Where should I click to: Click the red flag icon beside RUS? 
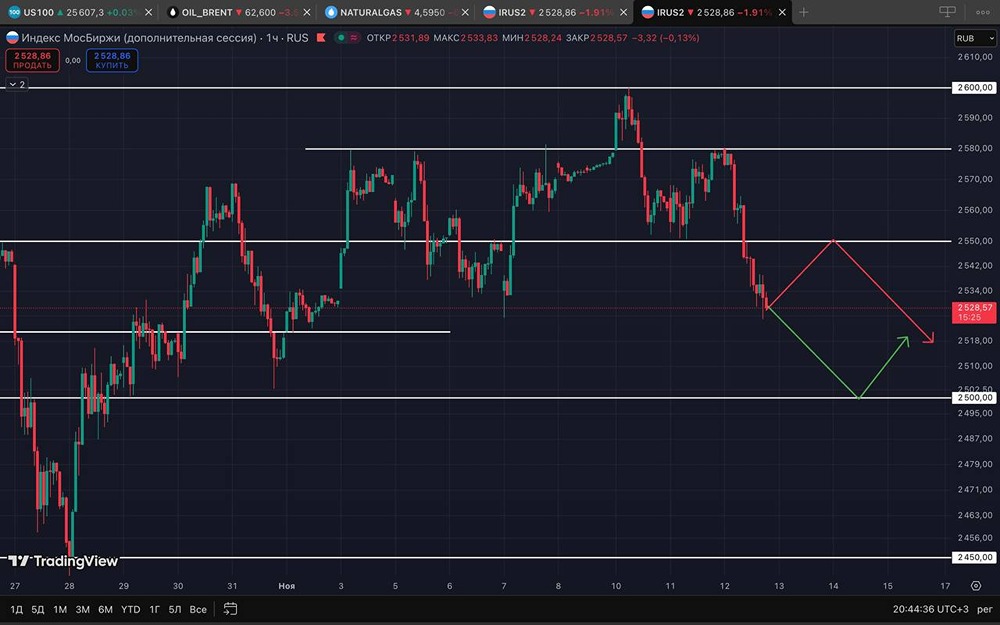click(x=321, y=38)
